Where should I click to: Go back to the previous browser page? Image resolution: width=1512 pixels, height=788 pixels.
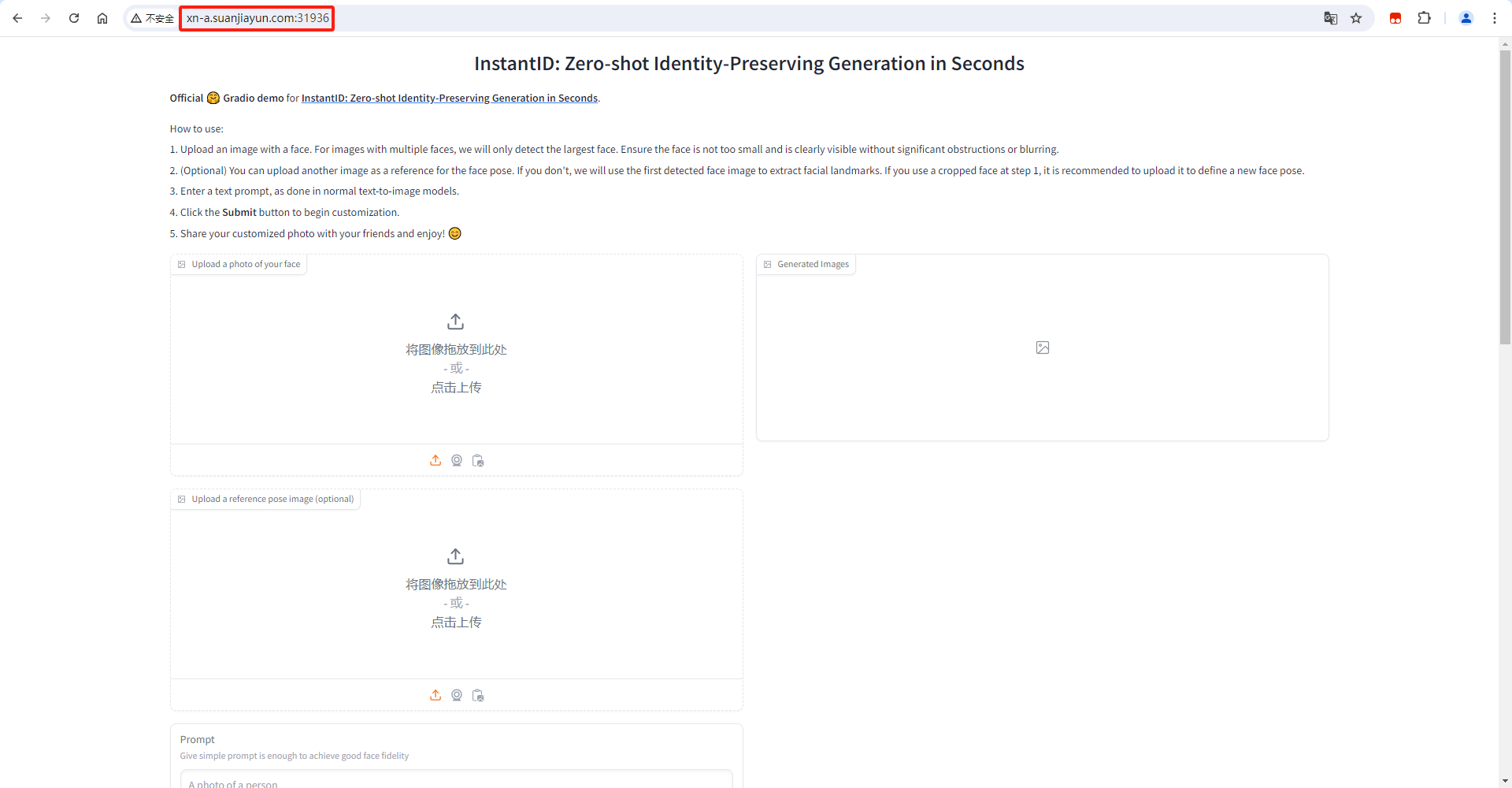(17, 18)
